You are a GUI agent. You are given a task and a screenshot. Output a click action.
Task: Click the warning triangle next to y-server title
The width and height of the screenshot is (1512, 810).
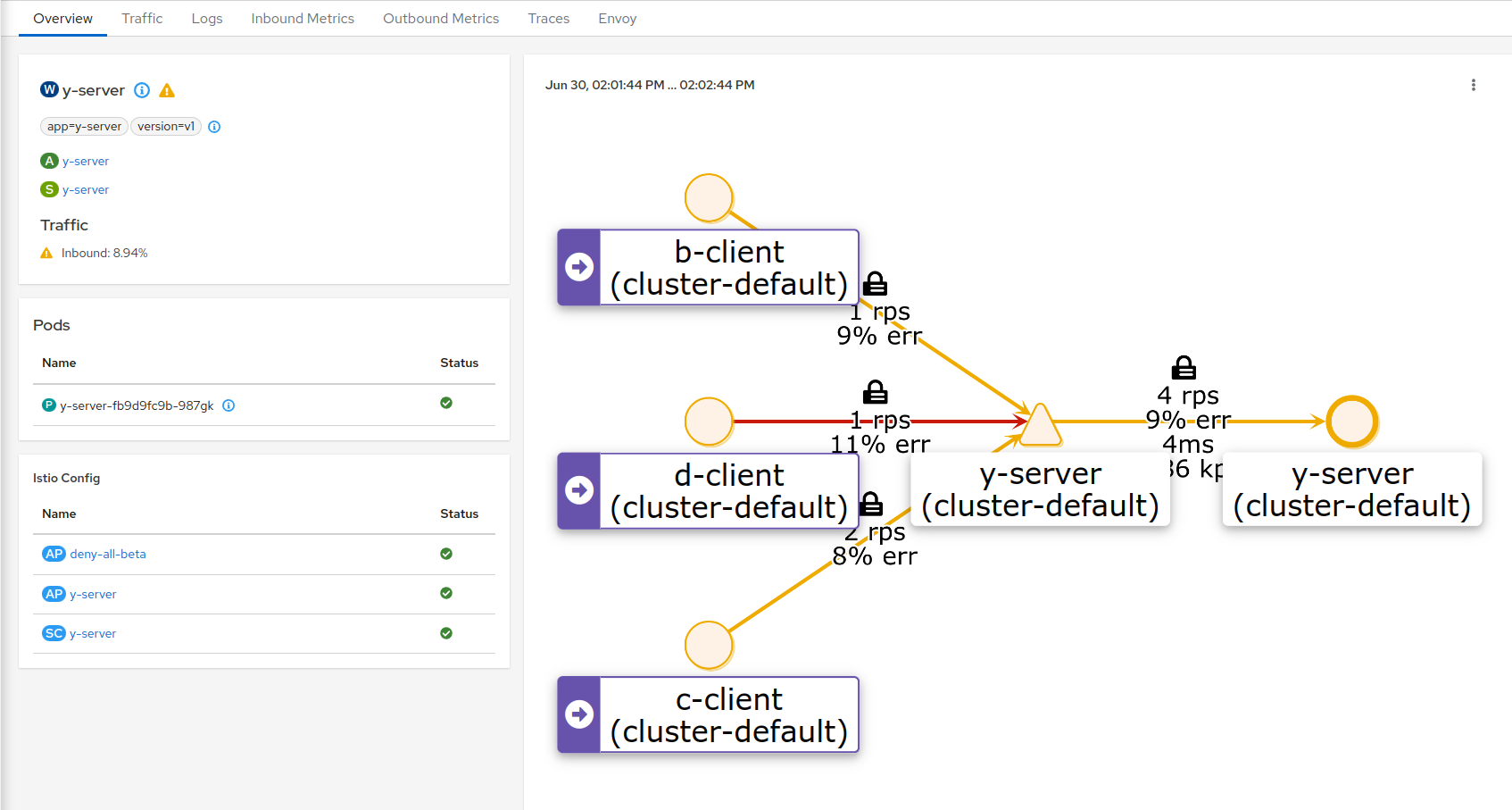pyautogui.click(x=167, y=90)
